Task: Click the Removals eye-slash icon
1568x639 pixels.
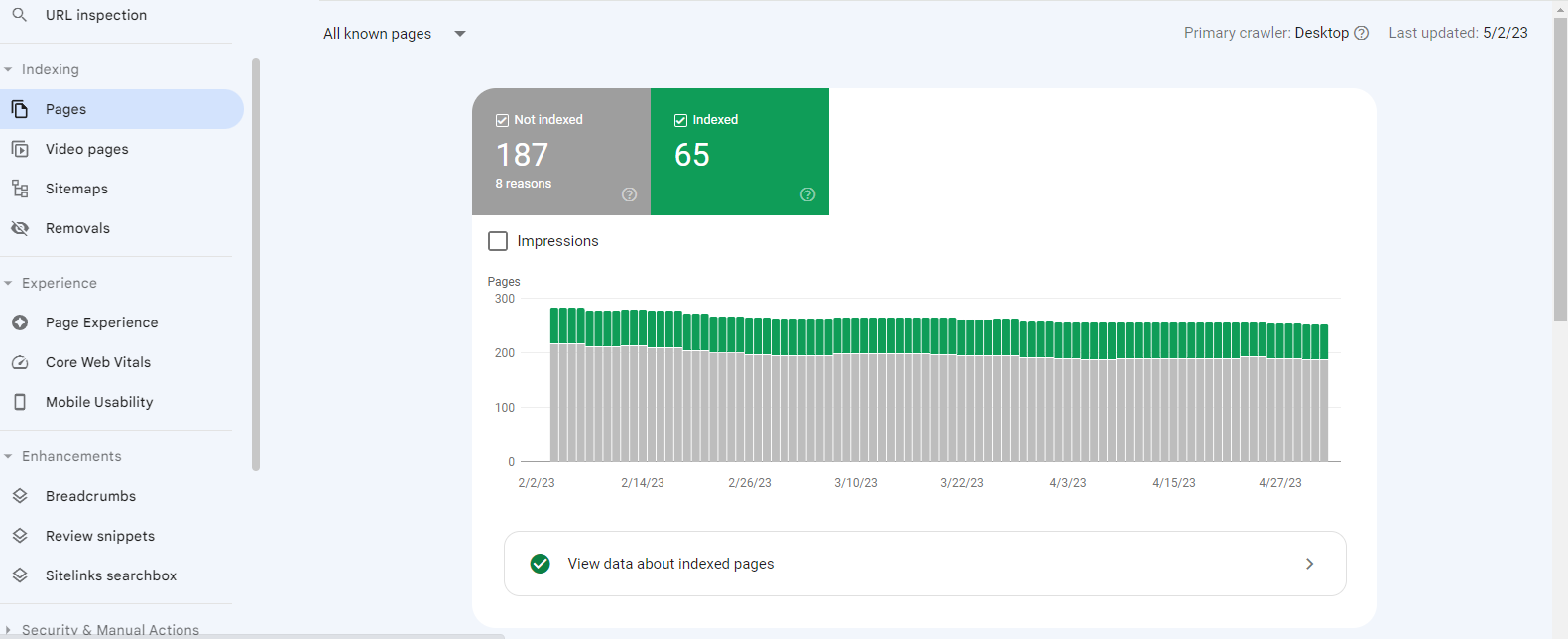Action: point(20,228)
